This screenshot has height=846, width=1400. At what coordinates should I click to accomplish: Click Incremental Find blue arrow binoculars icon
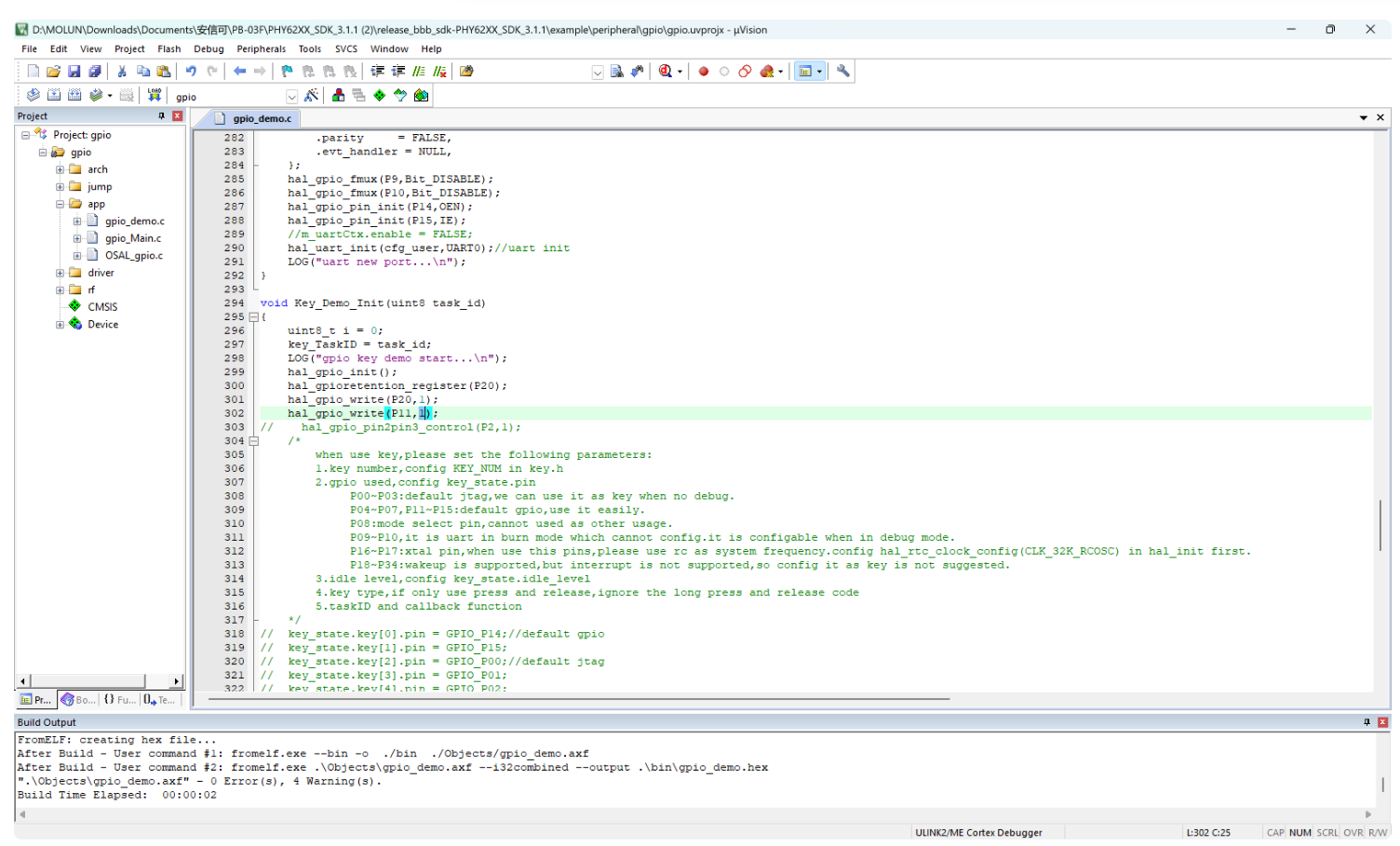(638, 71)
